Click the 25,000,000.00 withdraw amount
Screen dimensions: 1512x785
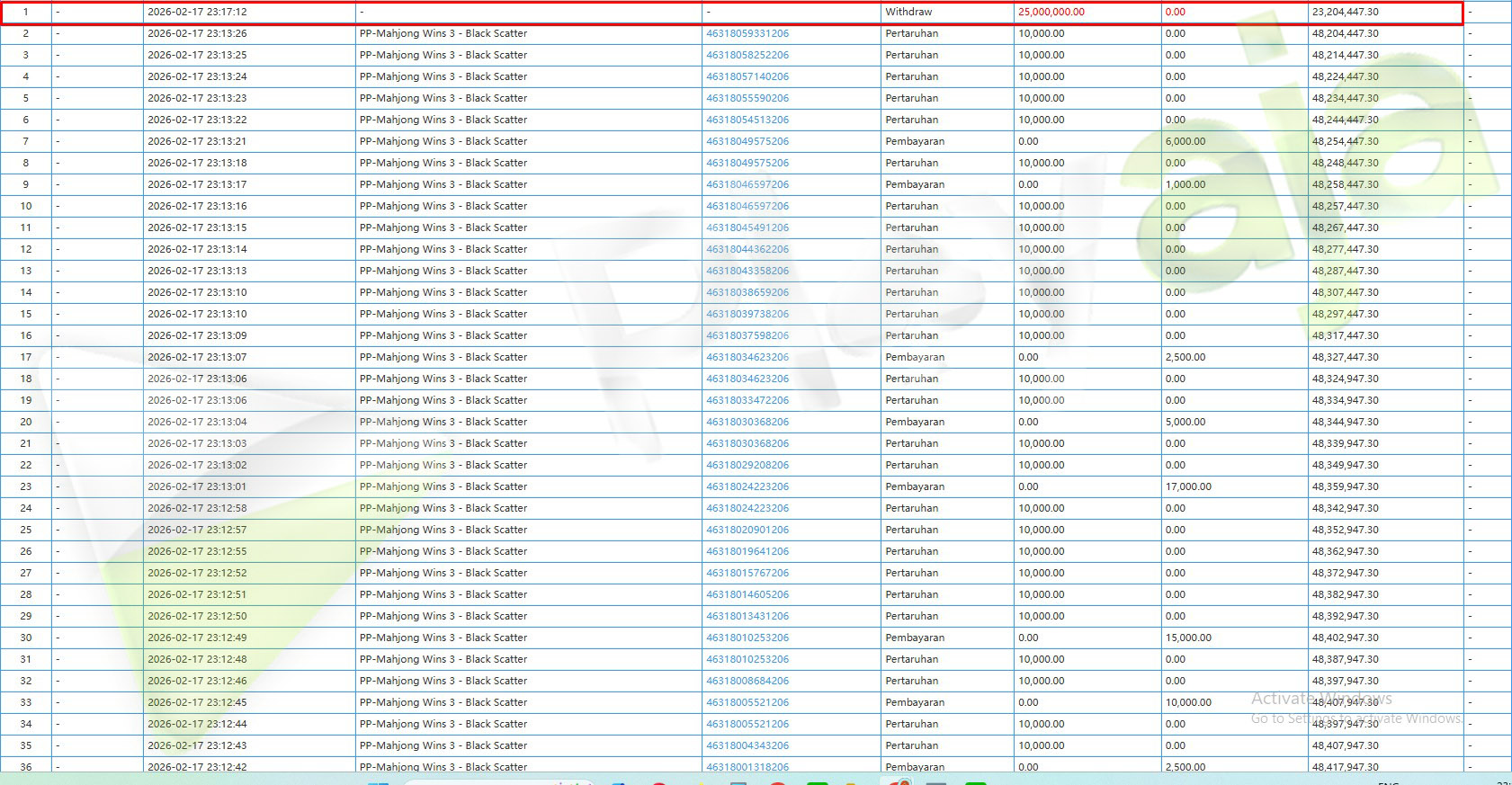tap(1051, 12)
